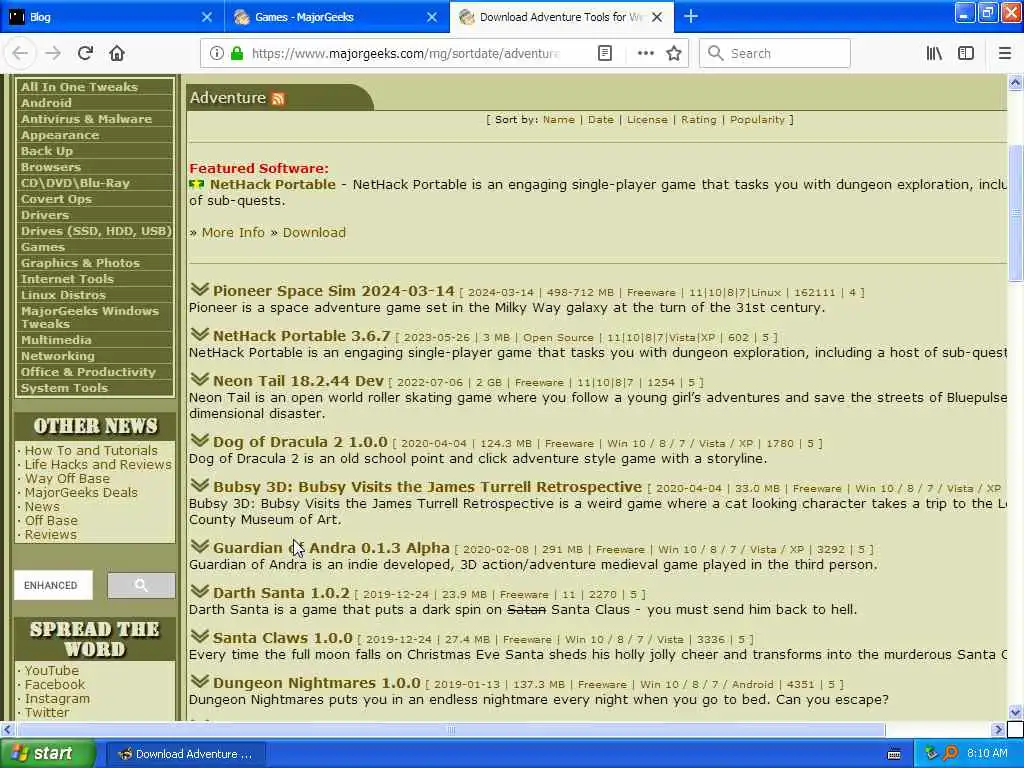Open the page actions three-dot menu
Viewport: 1024px width, 768px height.
[645, 54]
